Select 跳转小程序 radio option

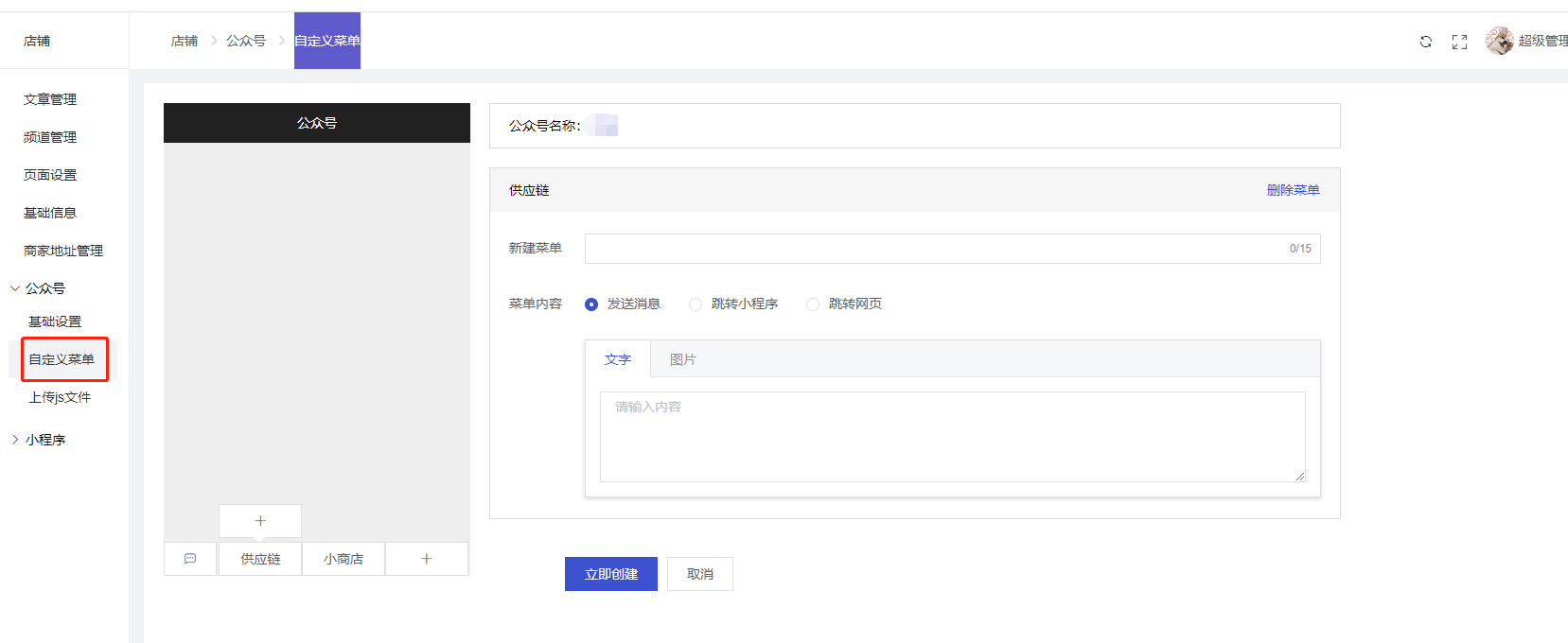pyautogui.click(x=696, y=304)
